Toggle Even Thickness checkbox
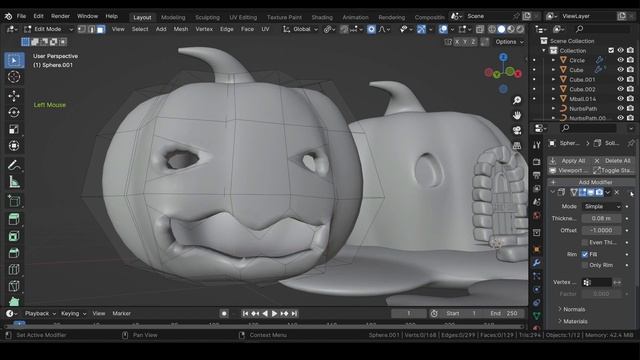Viewport: 640px width, 360px height. coord(585,242)
